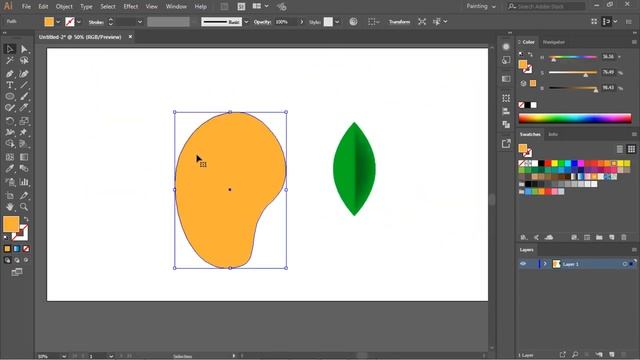This screenshot has height=360, width=640.
Task: Open the stroke weight dropdown
Action: tap(140, 22)
